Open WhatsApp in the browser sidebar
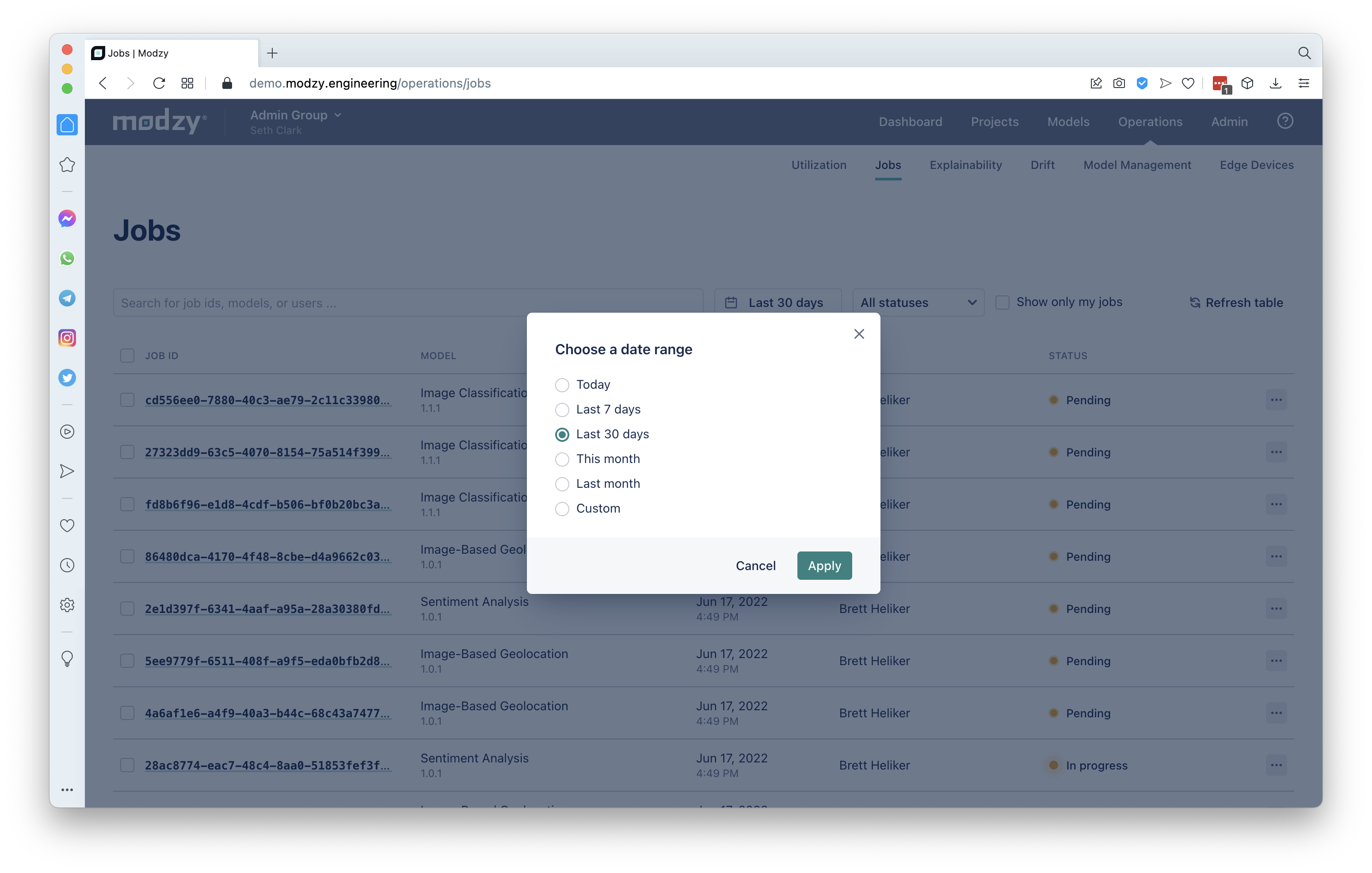The image size is (1372, 873). 67,258
